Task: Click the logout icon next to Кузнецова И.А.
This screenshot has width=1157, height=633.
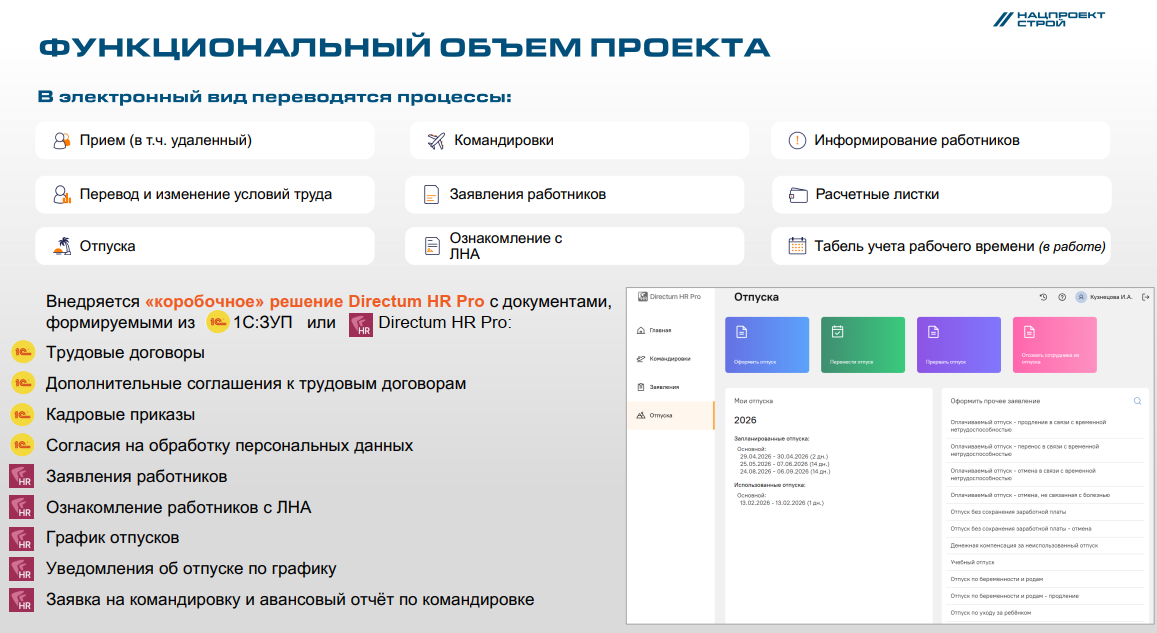Action: pos(1145,297)
